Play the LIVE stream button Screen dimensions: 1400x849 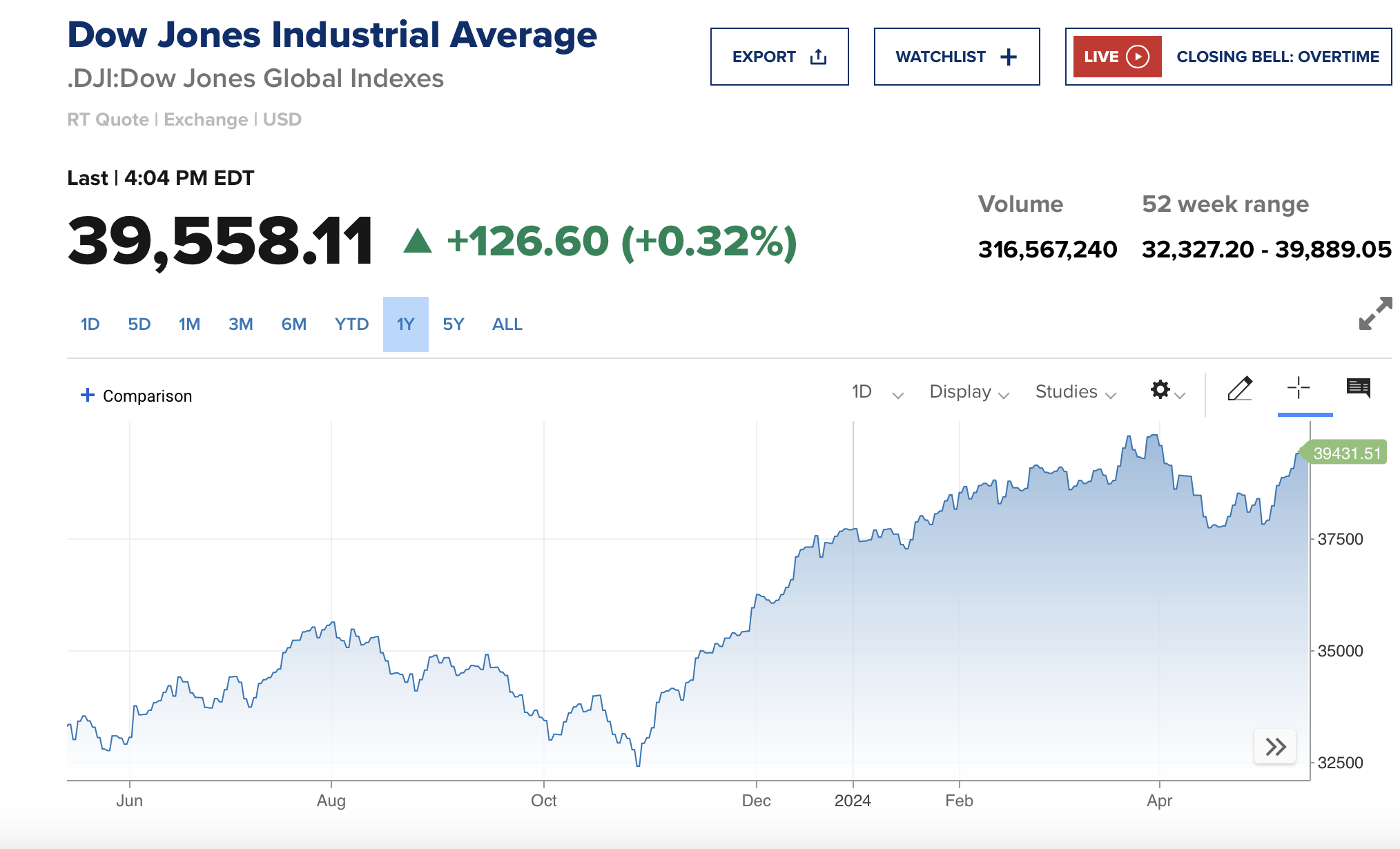[1117, 57]
